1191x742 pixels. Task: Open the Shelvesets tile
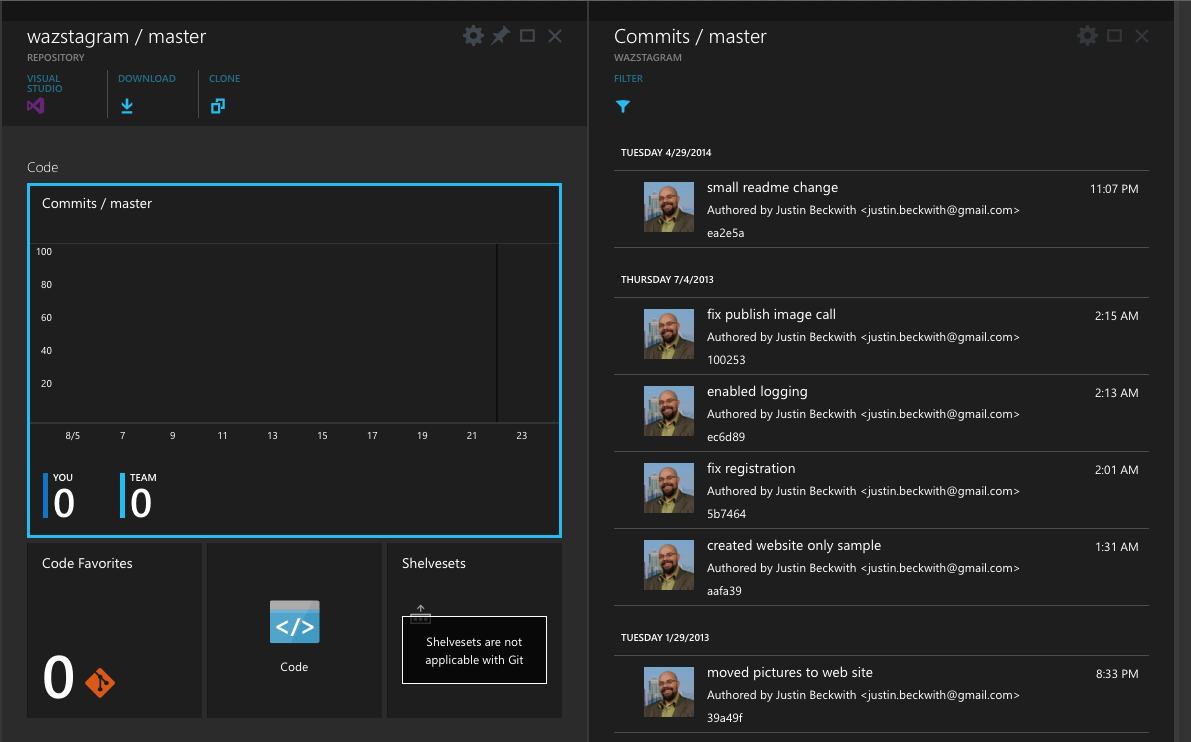(474, 630)
